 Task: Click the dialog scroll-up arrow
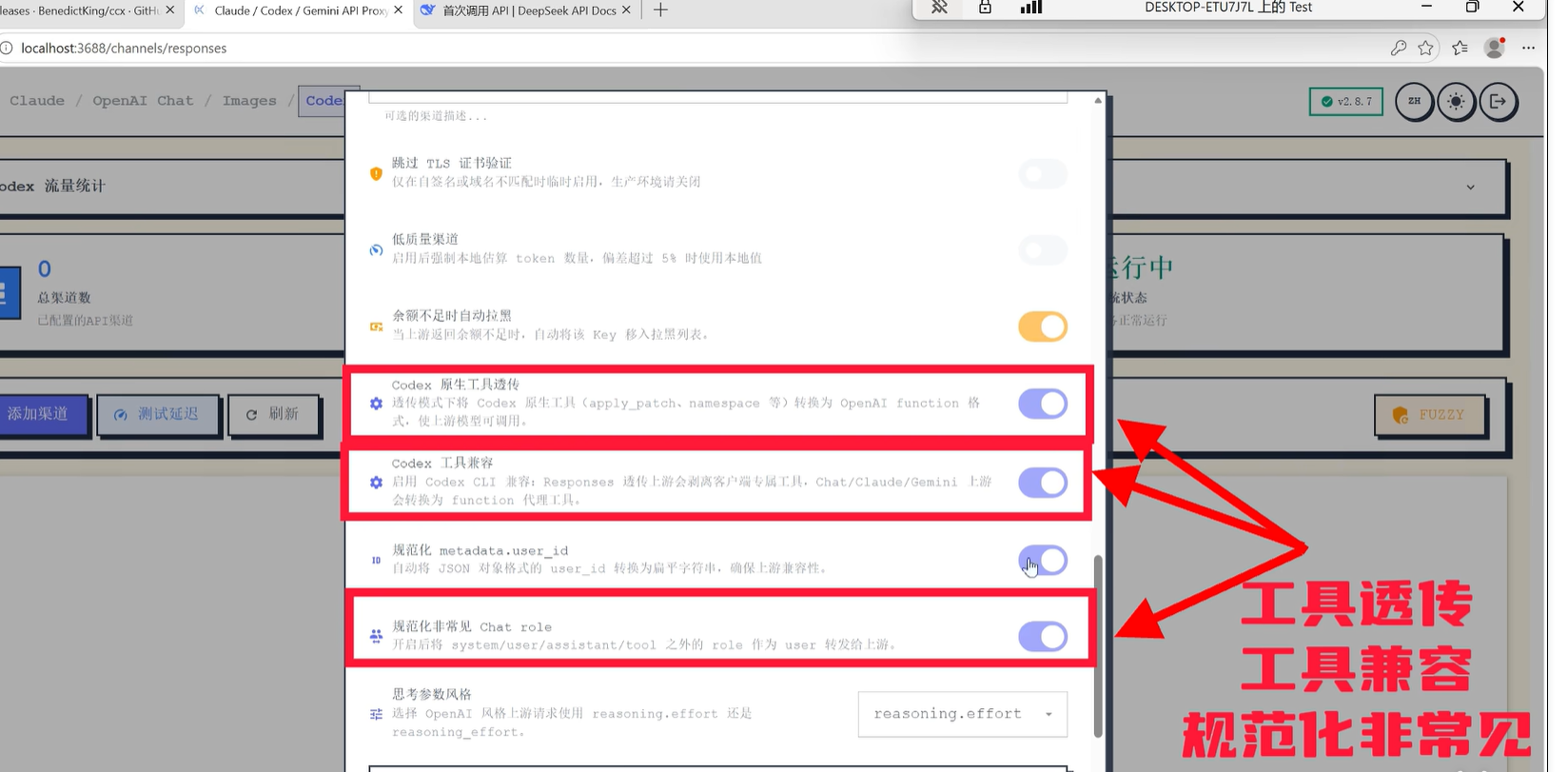click(1098, 100)
